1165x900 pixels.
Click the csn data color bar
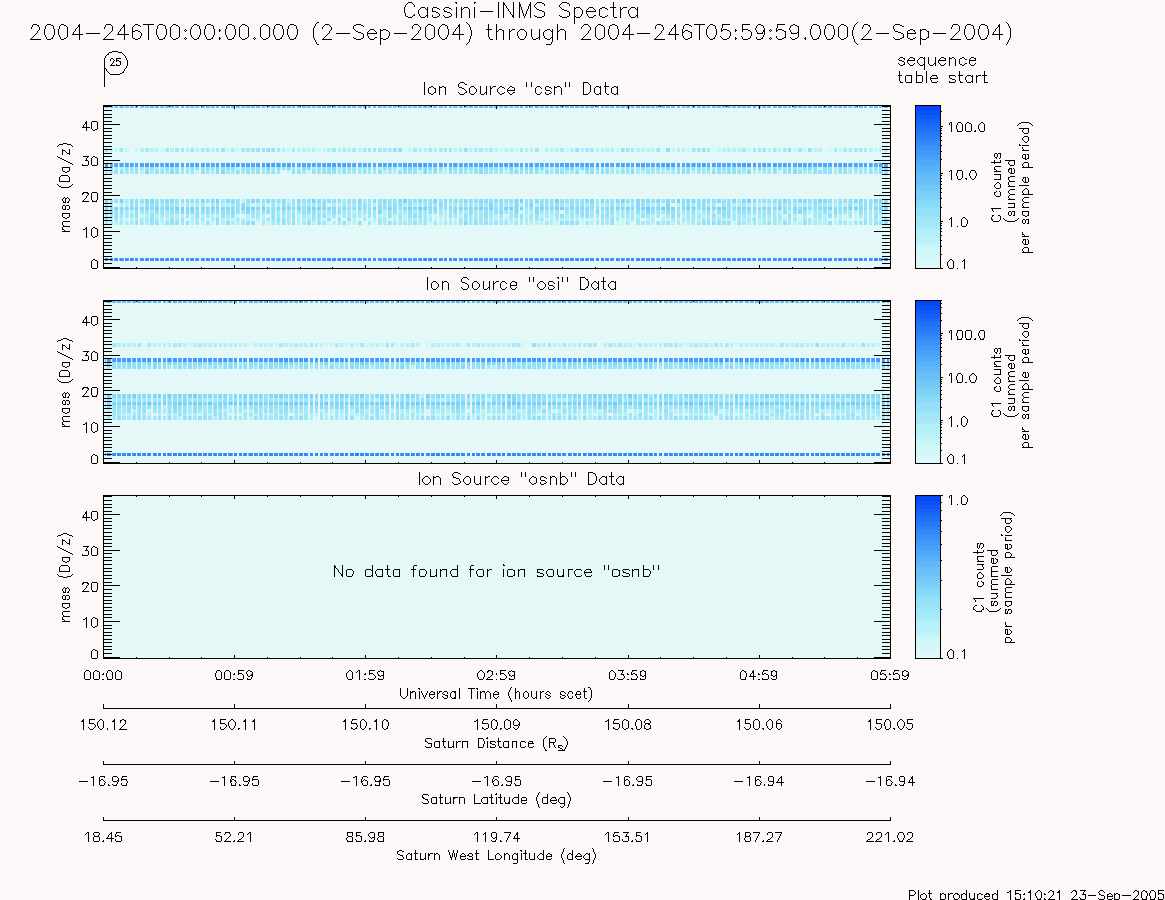click(928, 187)
